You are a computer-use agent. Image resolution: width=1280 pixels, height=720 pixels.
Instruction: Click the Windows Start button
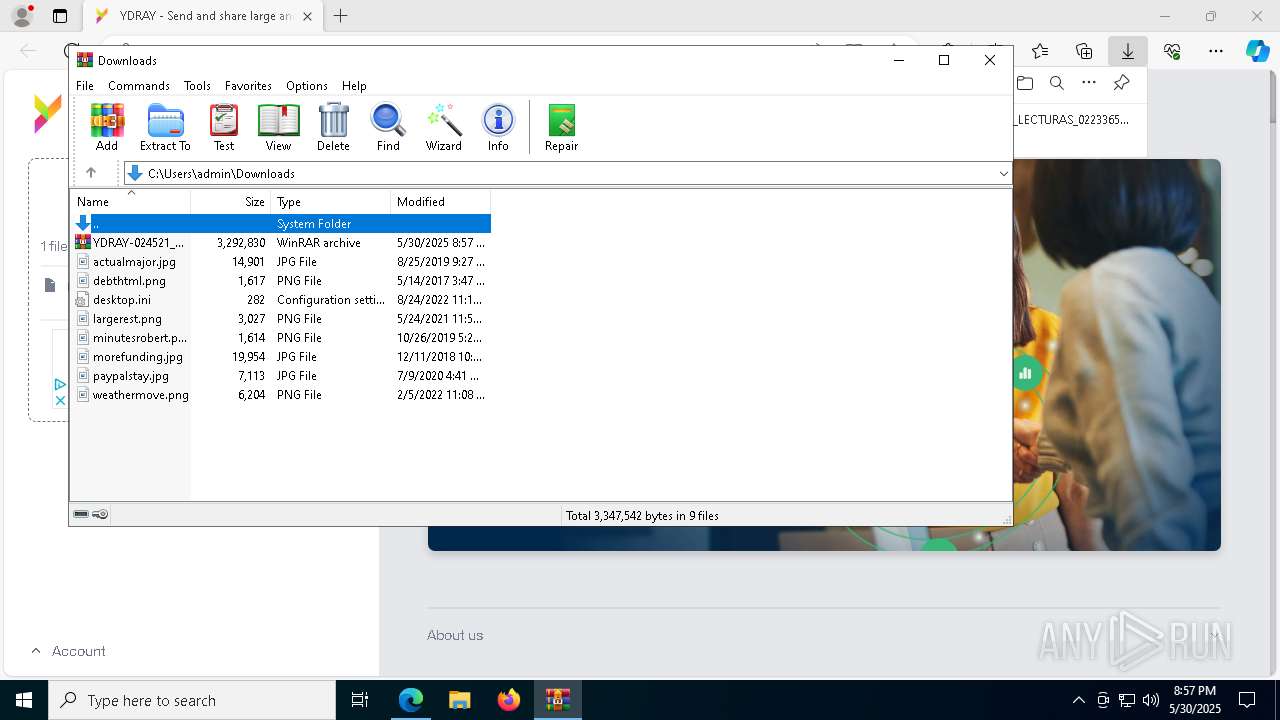pos(24,700)
